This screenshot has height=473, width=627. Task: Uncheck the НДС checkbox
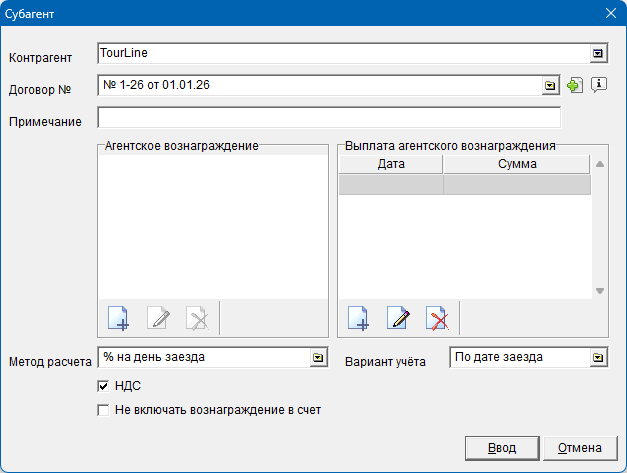(103, 386)
